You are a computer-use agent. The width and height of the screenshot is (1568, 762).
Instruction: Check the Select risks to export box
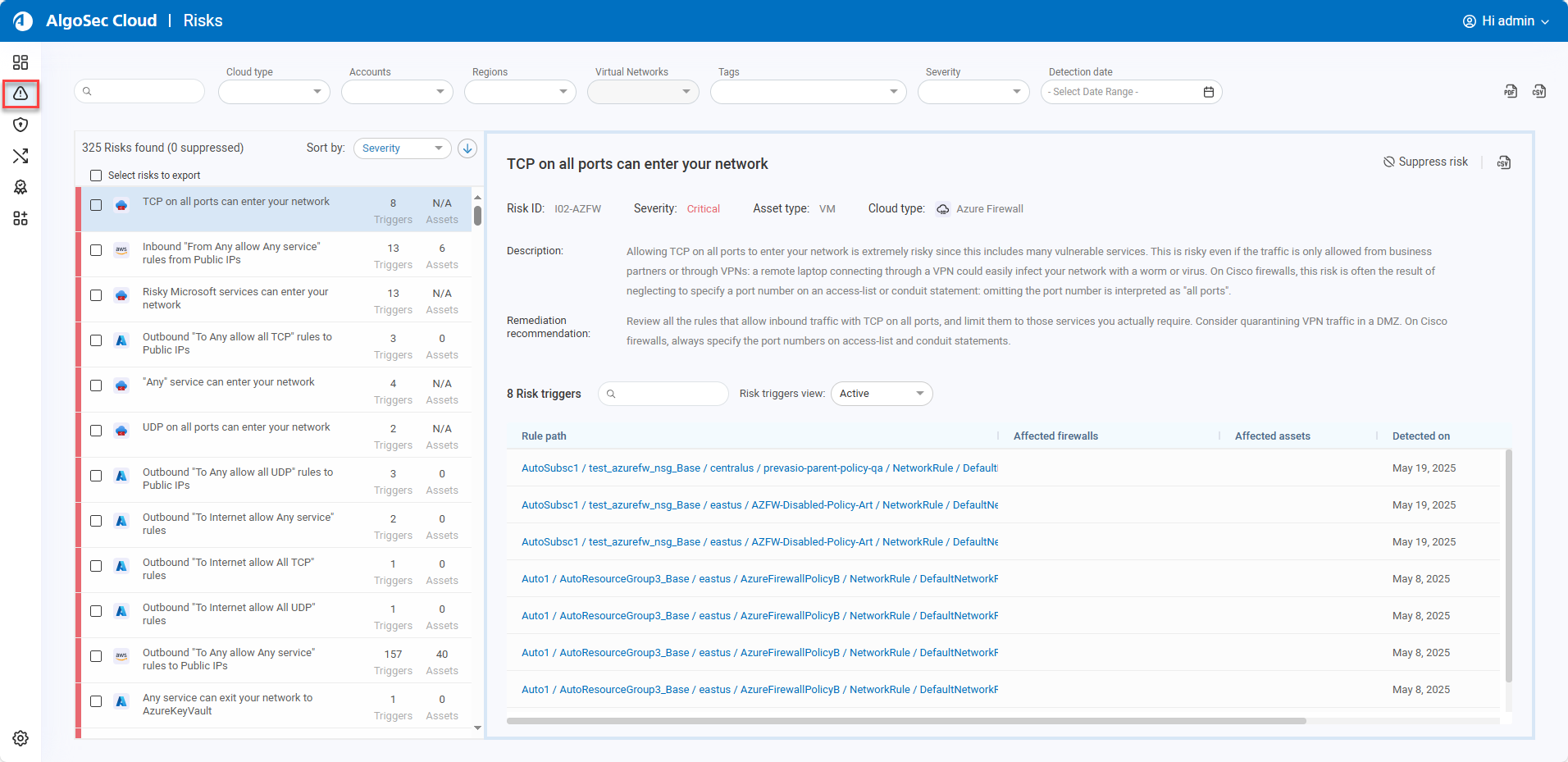[x=96, y=176]
